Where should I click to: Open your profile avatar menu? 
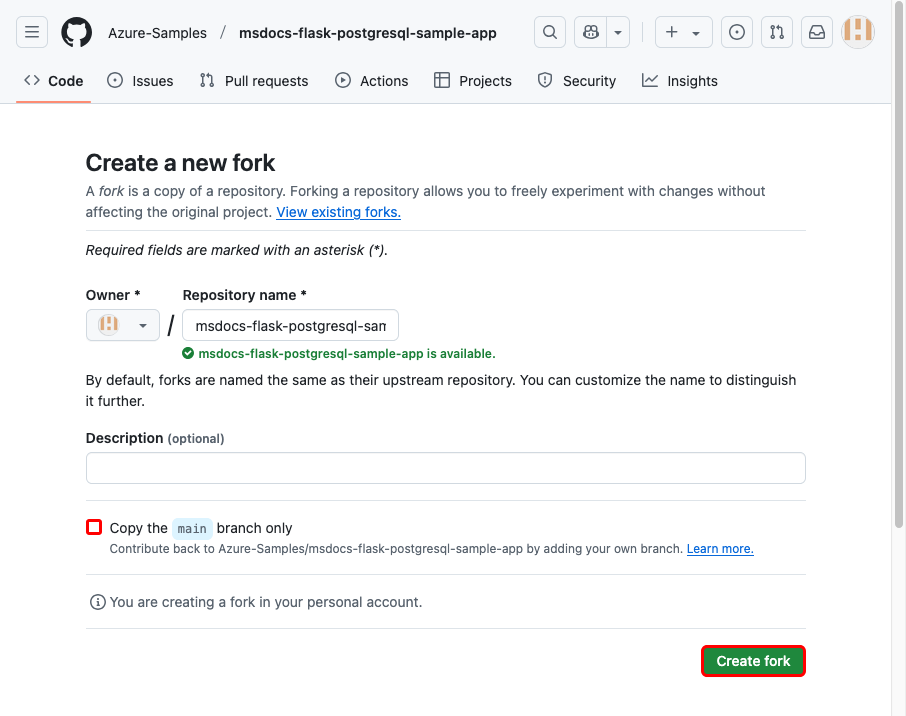coord(858,31)
